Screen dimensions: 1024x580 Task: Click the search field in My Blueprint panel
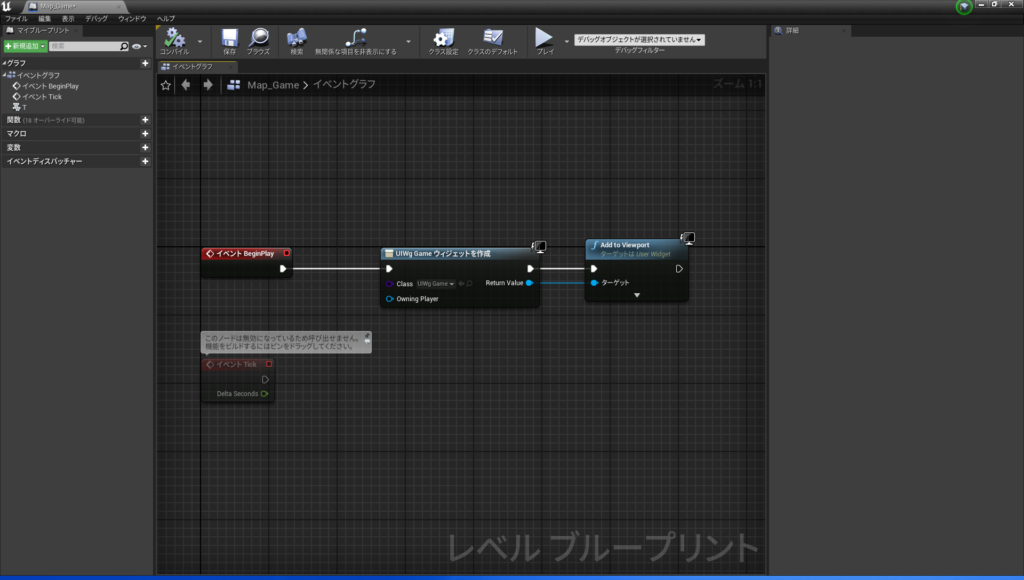[x=84, y=46]
